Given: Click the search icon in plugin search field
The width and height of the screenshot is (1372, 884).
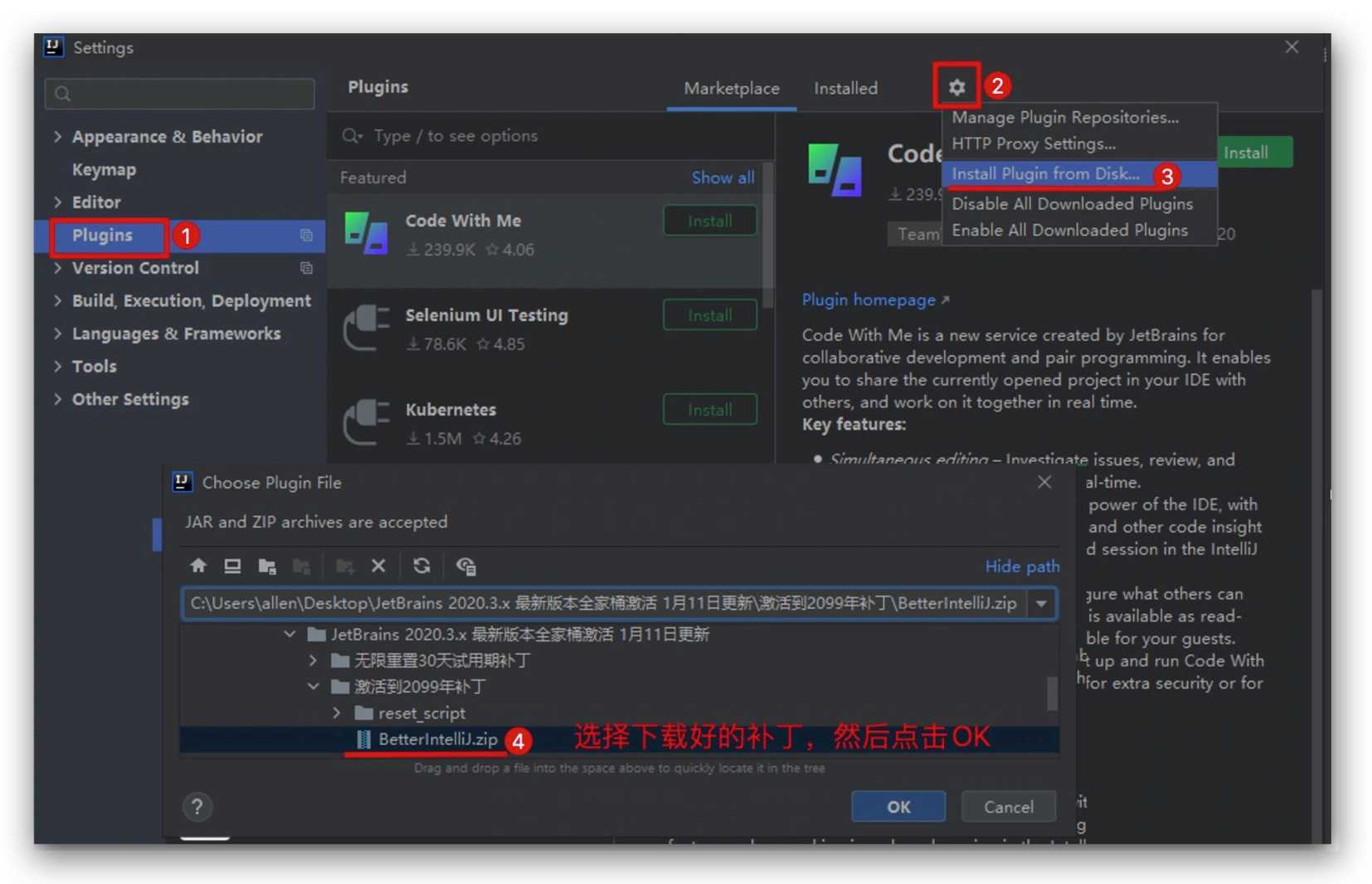Looking at the screenshot, I should click(353, 136).
